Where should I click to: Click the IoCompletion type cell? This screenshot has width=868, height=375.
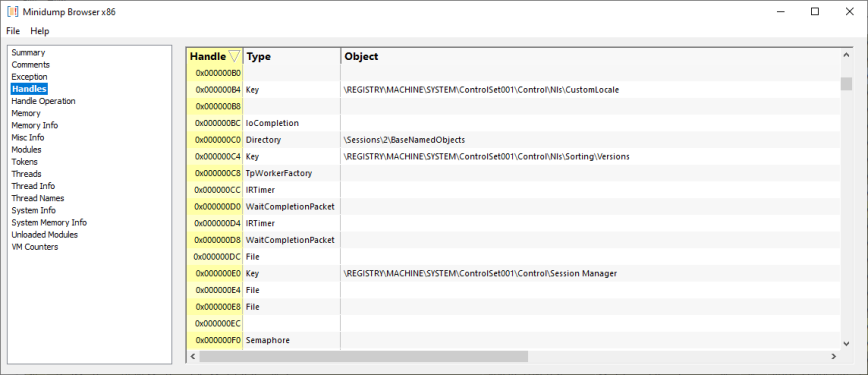point(292,123)
